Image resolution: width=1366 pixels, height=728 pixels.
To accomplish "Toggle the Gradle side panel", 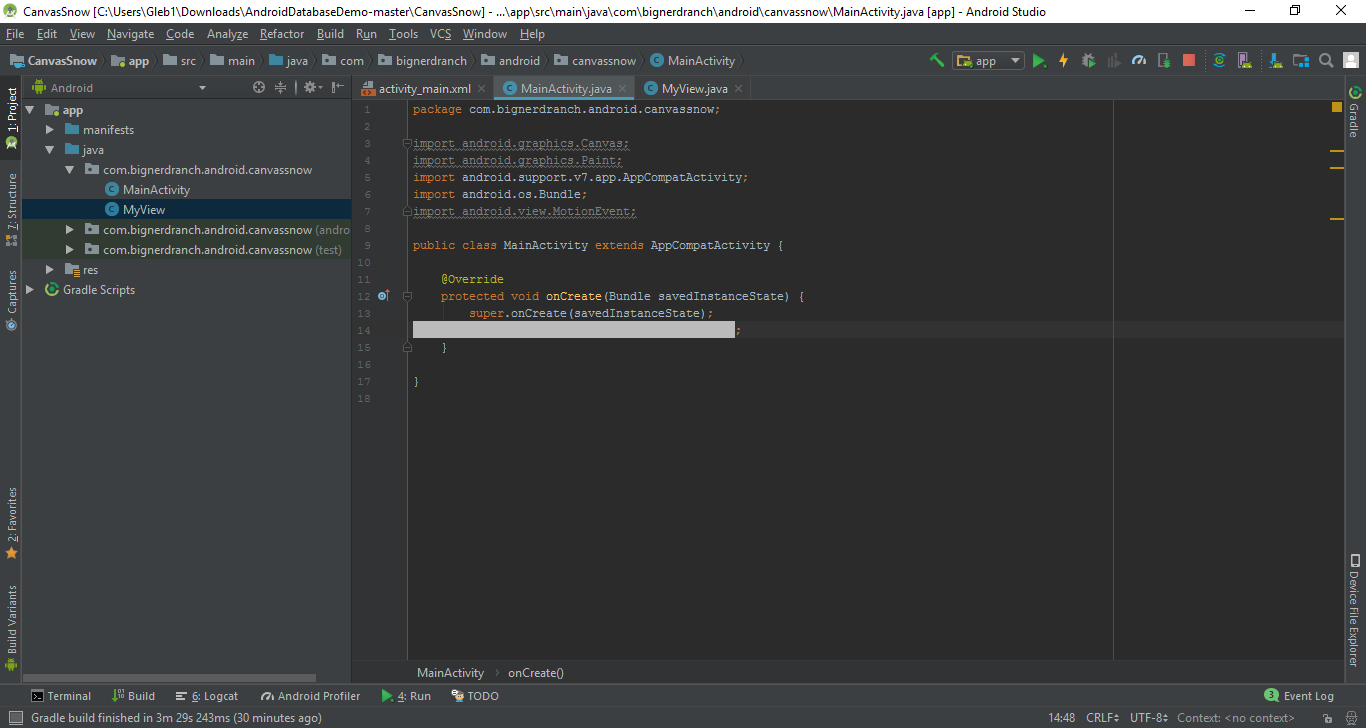I will [1355, 112].
